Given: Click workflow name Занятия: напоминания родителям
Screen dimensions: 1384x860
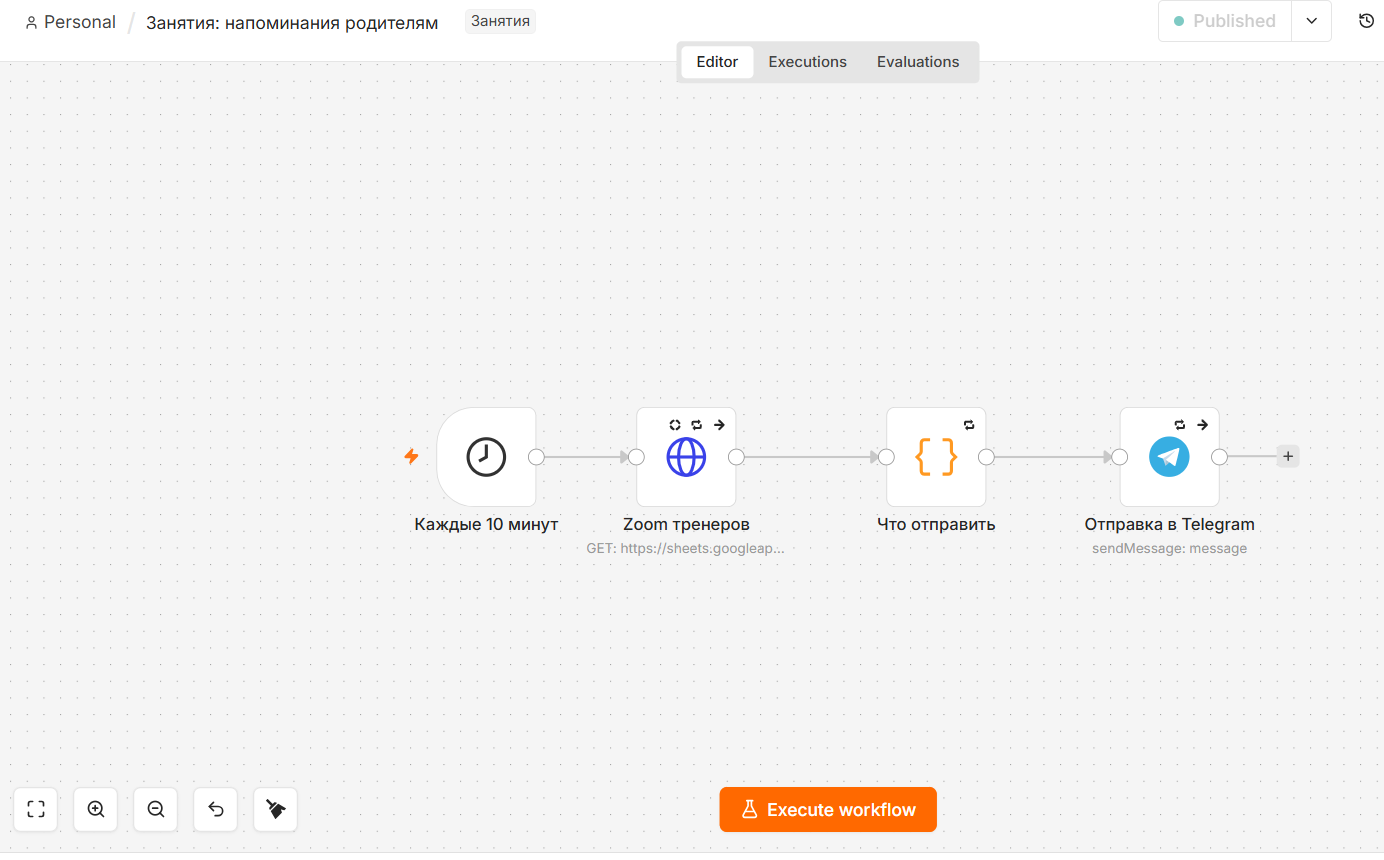Looking at the screenshot, I should click(x=292, y=22).
